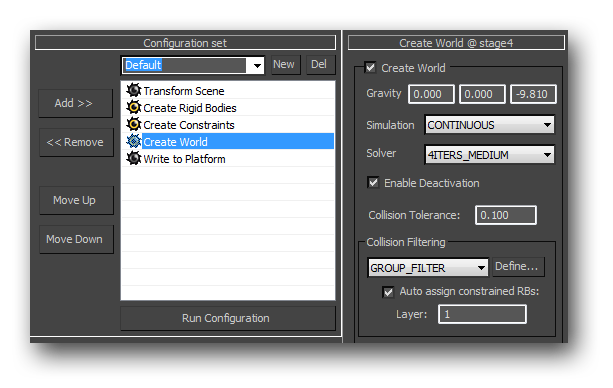Select the Transform Scene list row
Screen dimensions: 613x388
point(228,91)
